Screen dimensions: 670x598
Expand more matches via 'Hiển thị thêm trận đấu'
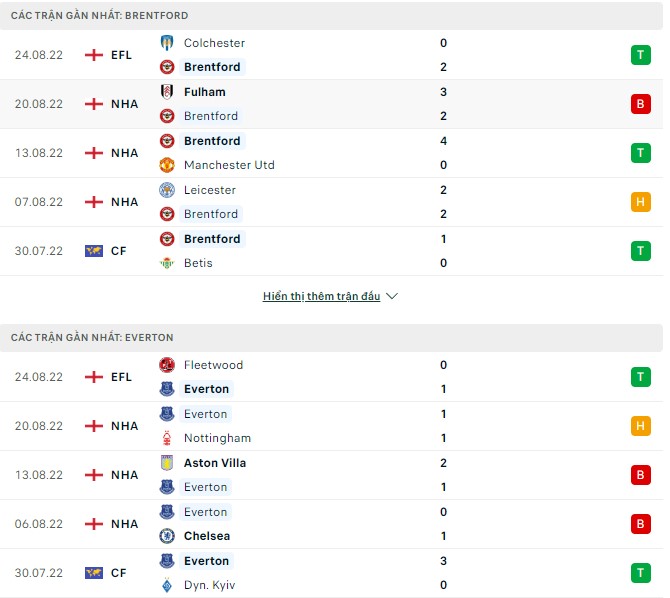point(321,297)
